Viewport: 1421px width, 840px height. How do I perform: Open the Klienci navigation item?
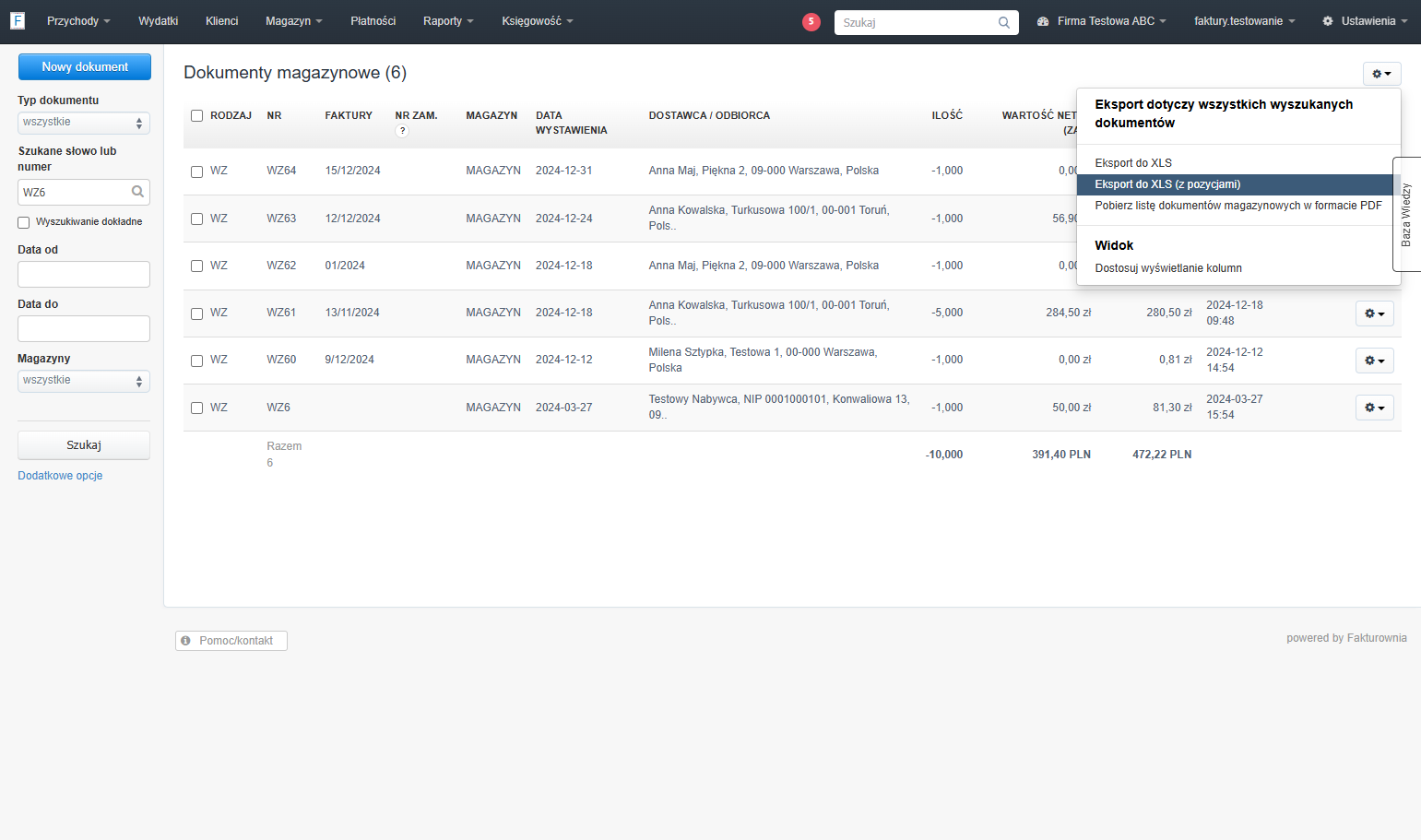coord(222,21)
